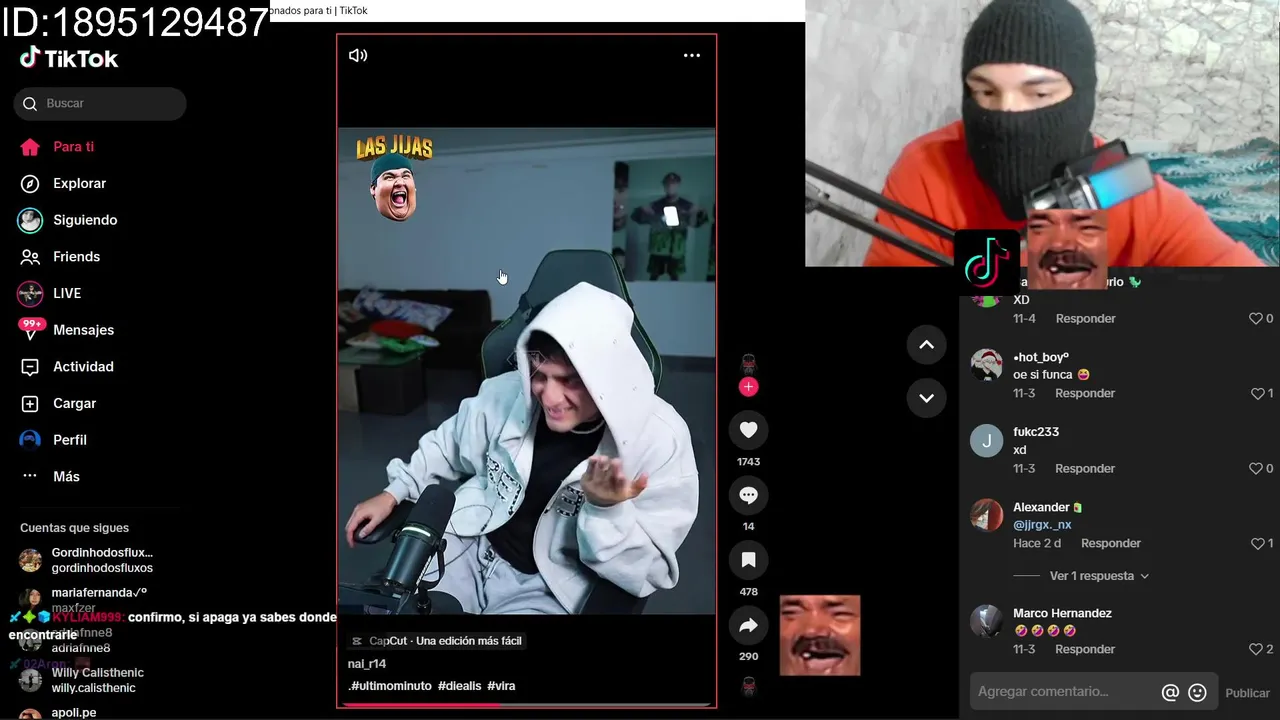Open emoji picker smiley icon
This screenshot has width=1280, height=720.
pyautogui.click(x=1197, y=693)
